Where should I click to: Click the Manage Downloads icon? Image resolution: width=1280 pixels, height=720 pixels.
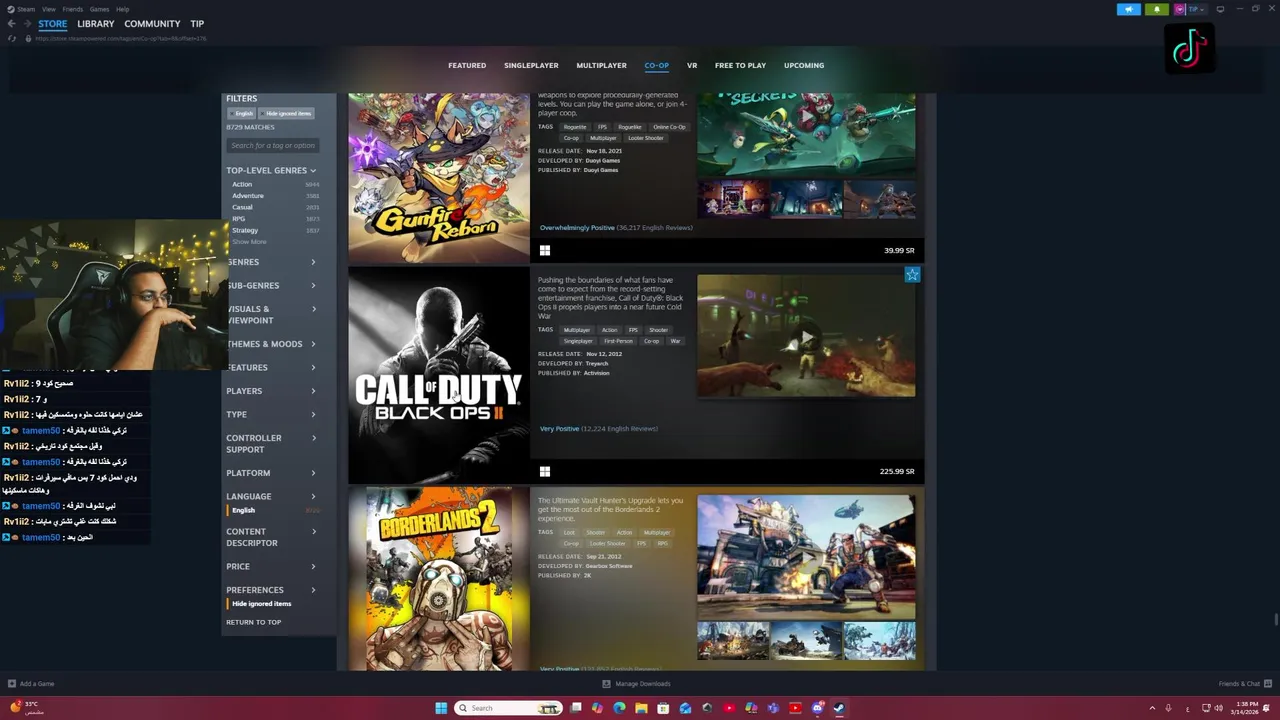606,684
